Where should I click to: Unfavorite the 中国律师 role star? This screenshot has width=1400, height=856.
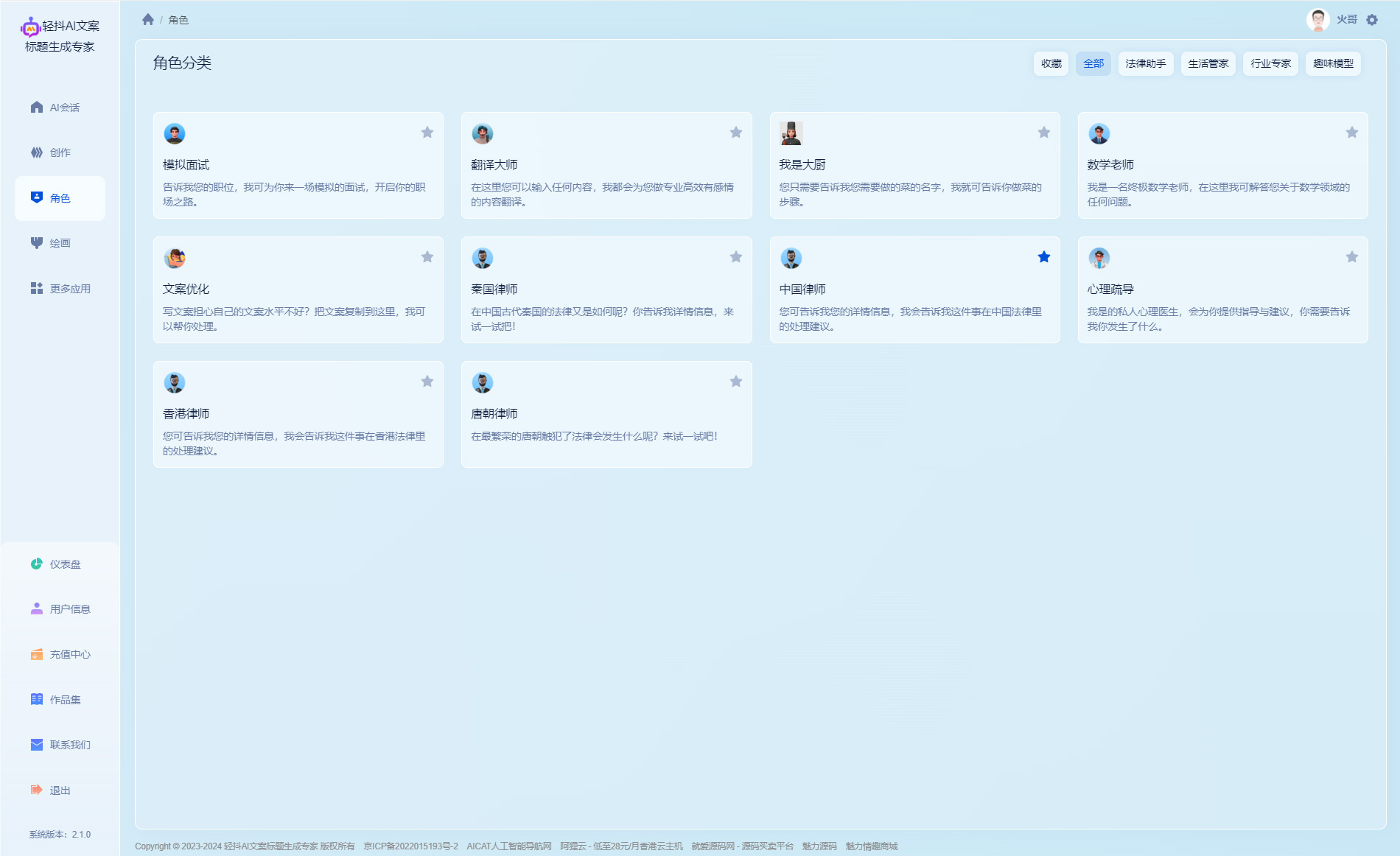(x=1043, y=257)
